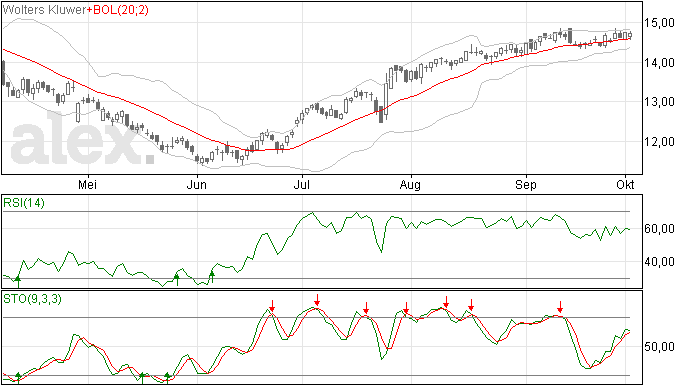690x387 pixels.
Task: Click the Jun month label
Action: coord(196,184)
